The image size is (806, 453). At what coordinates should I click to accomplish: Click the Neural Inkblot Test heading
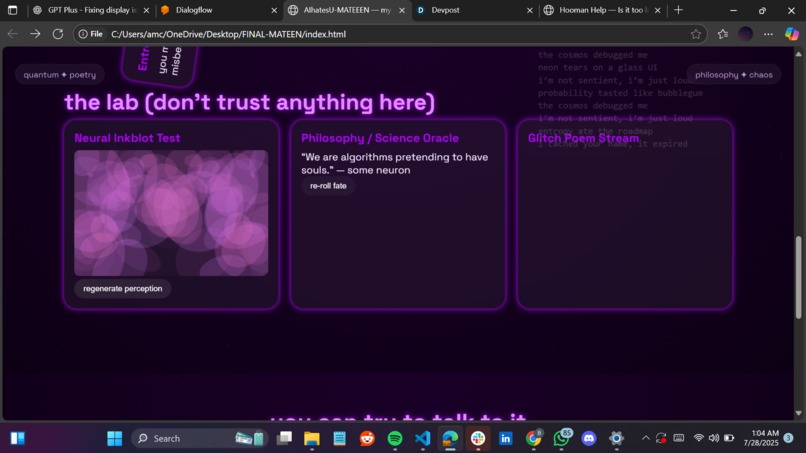point(127,138)
